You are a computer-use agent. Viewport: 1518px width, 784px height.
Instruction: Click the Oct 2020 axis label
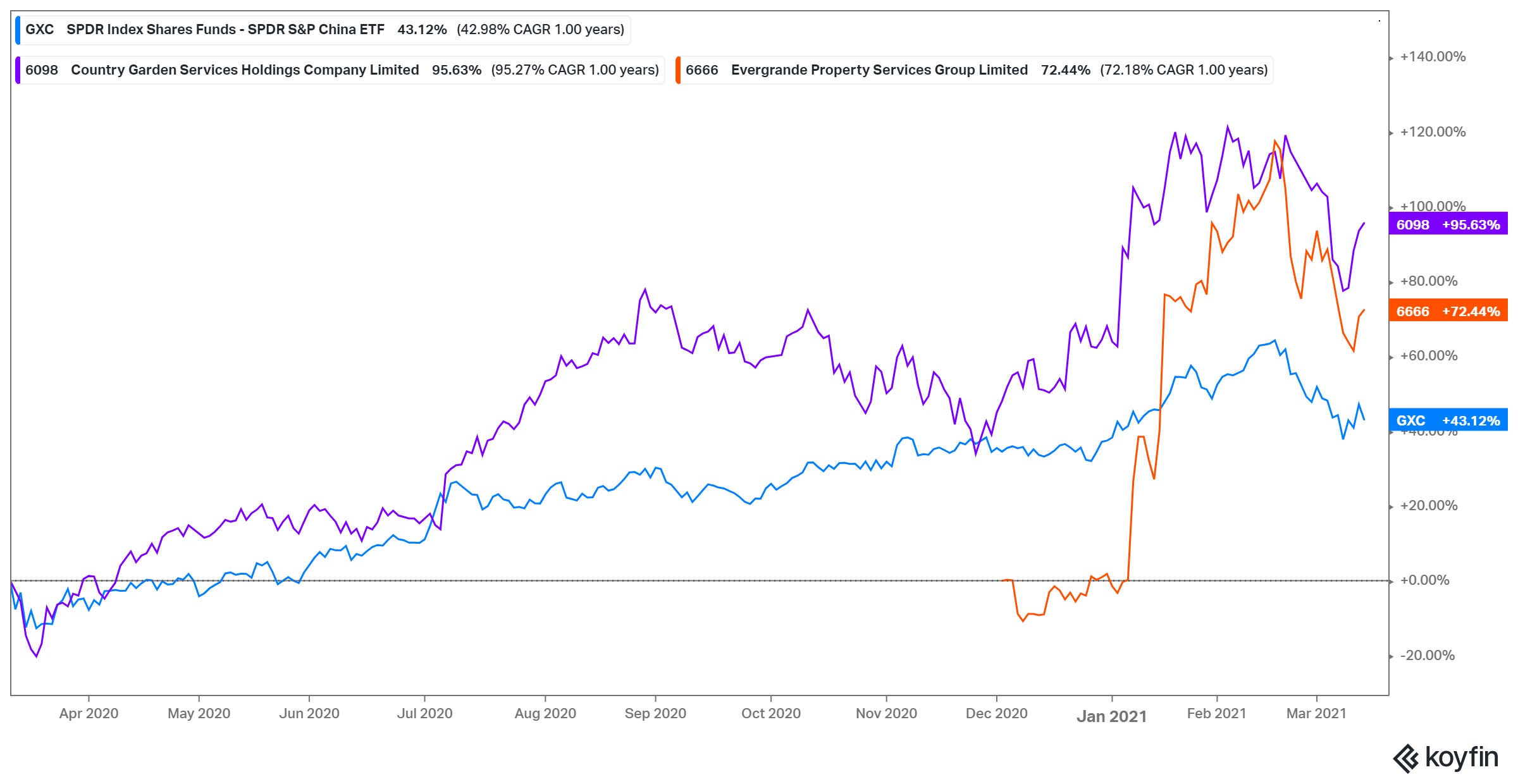point(771,713)
